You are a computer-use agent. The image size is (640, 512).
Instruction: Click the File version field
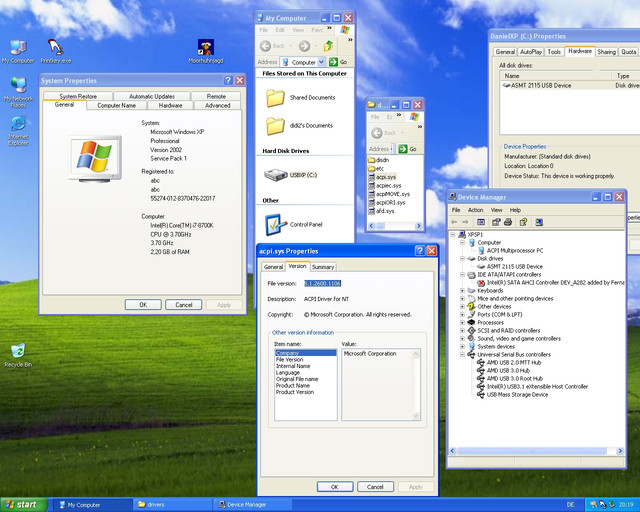[322, 283]
